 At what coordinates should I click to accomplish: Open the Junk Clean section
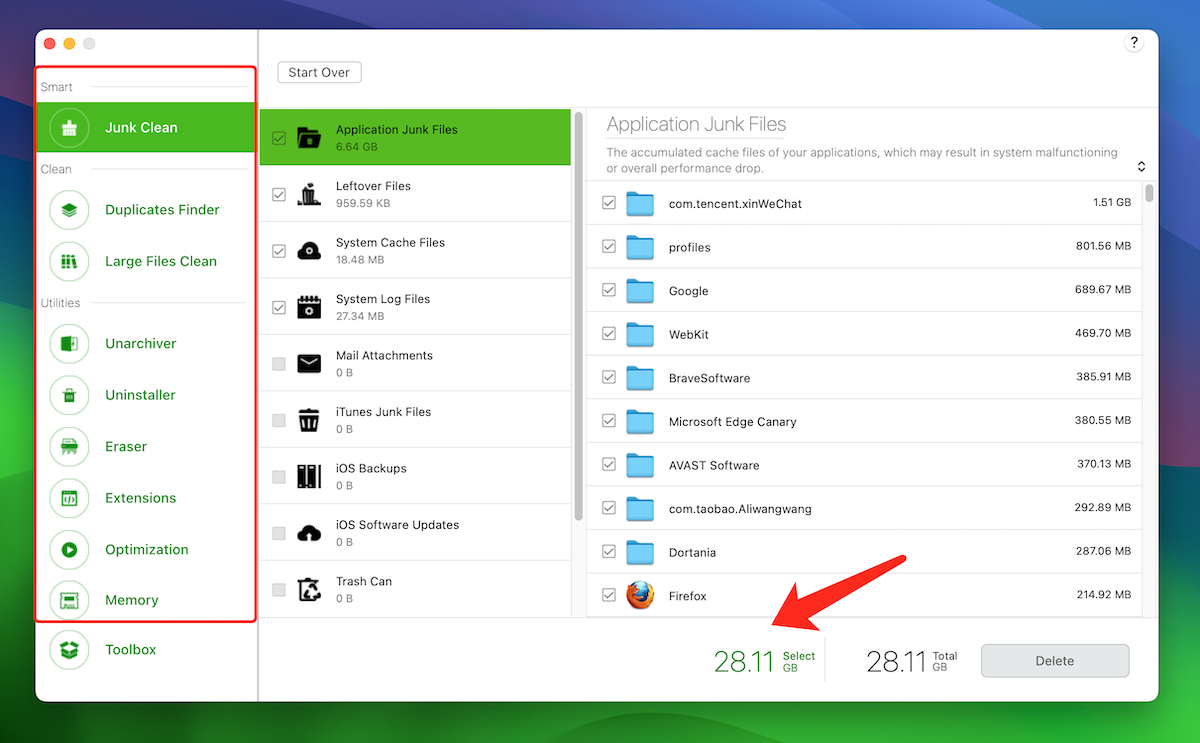[x=147, y=128]
